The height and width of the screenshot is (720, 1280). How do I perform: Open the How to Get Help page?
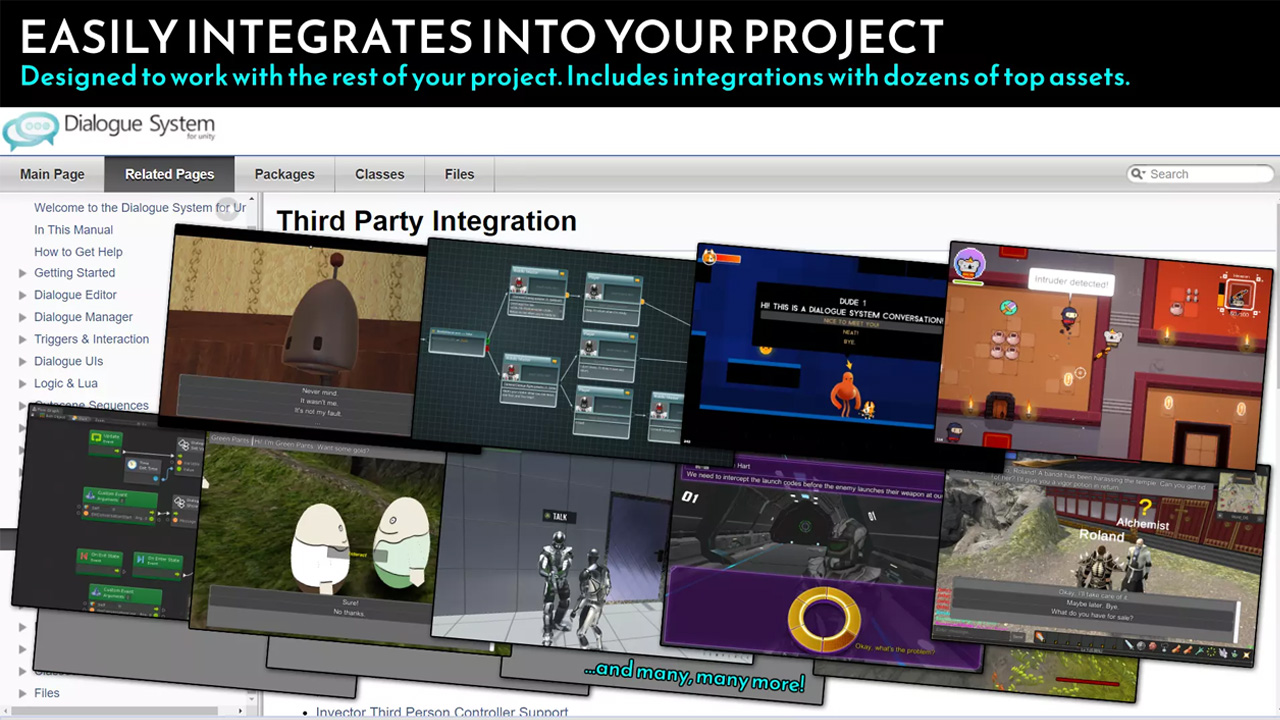(x=78, y=252)
